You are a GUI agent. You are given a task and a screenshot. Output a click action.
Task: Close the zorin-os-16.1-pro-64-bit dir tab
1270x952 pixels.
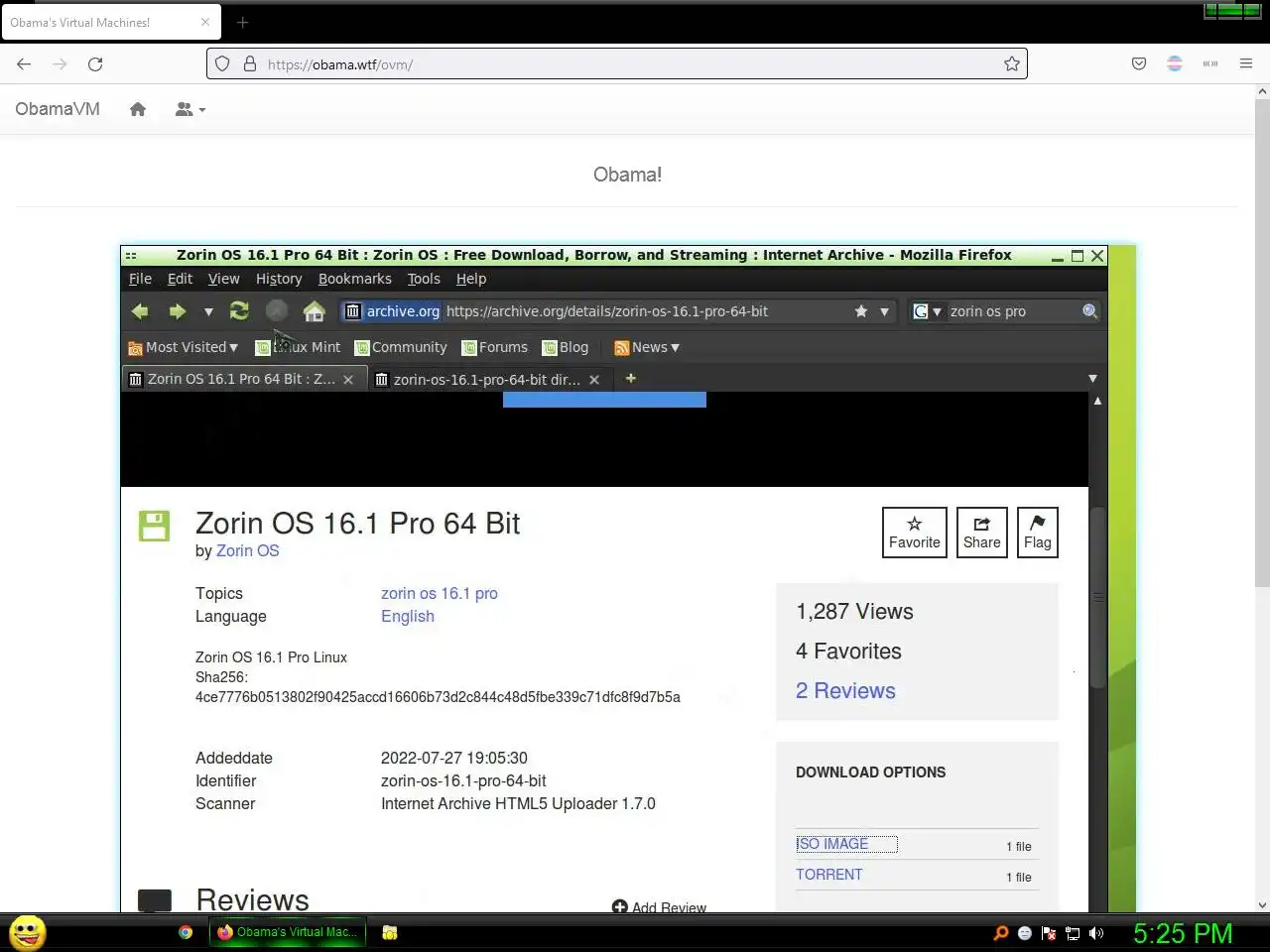594,379
